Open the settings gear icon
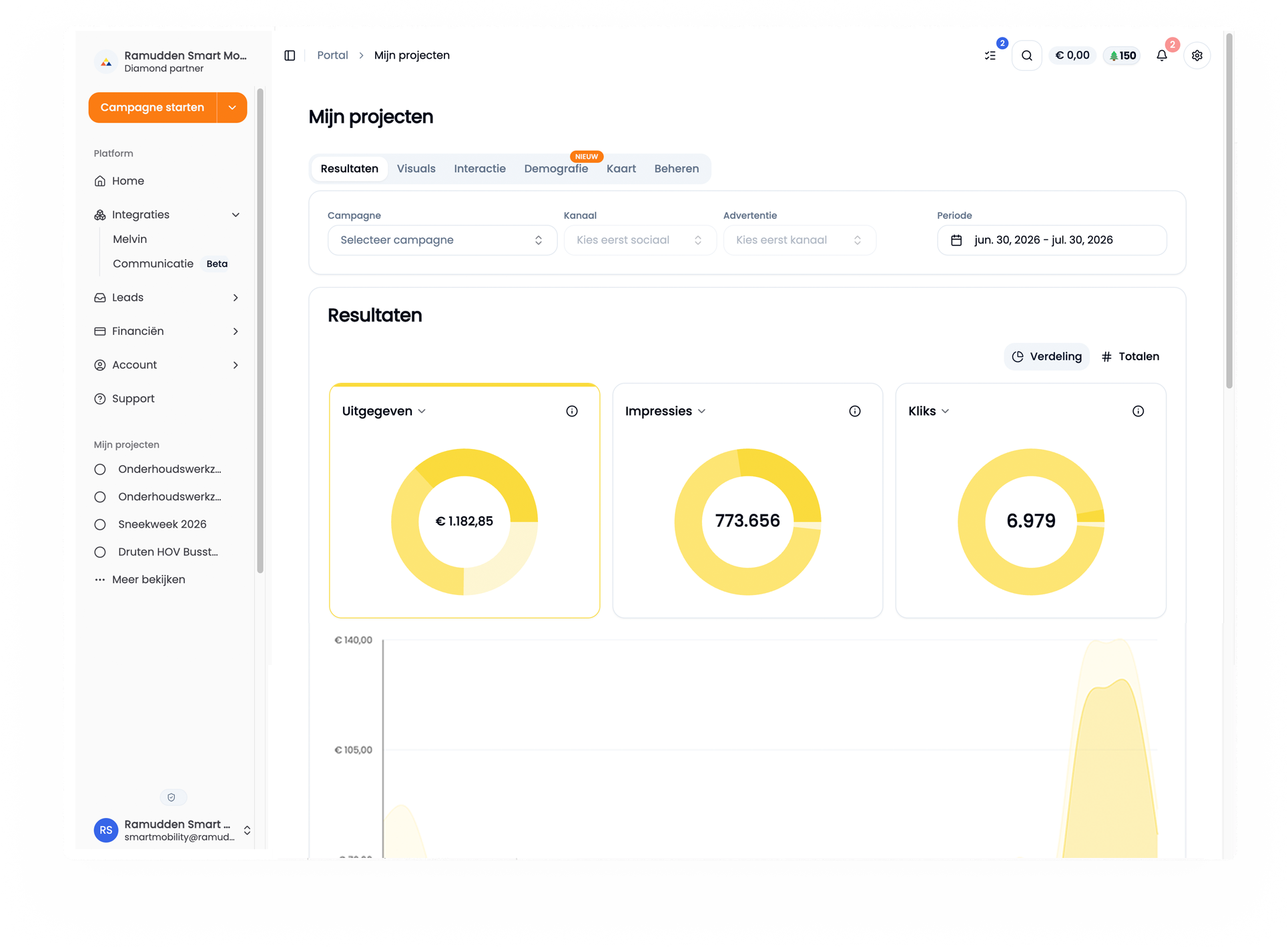Screen dimensions: 1288x948 [x=1197, y=55]
